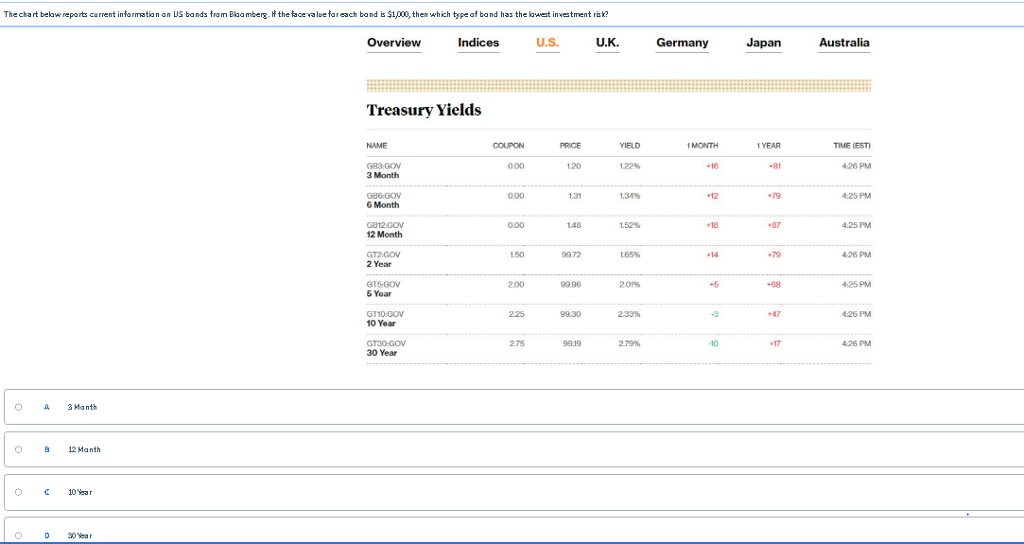
Task: Click the +87 one year change
Action: tap(775, 225)
